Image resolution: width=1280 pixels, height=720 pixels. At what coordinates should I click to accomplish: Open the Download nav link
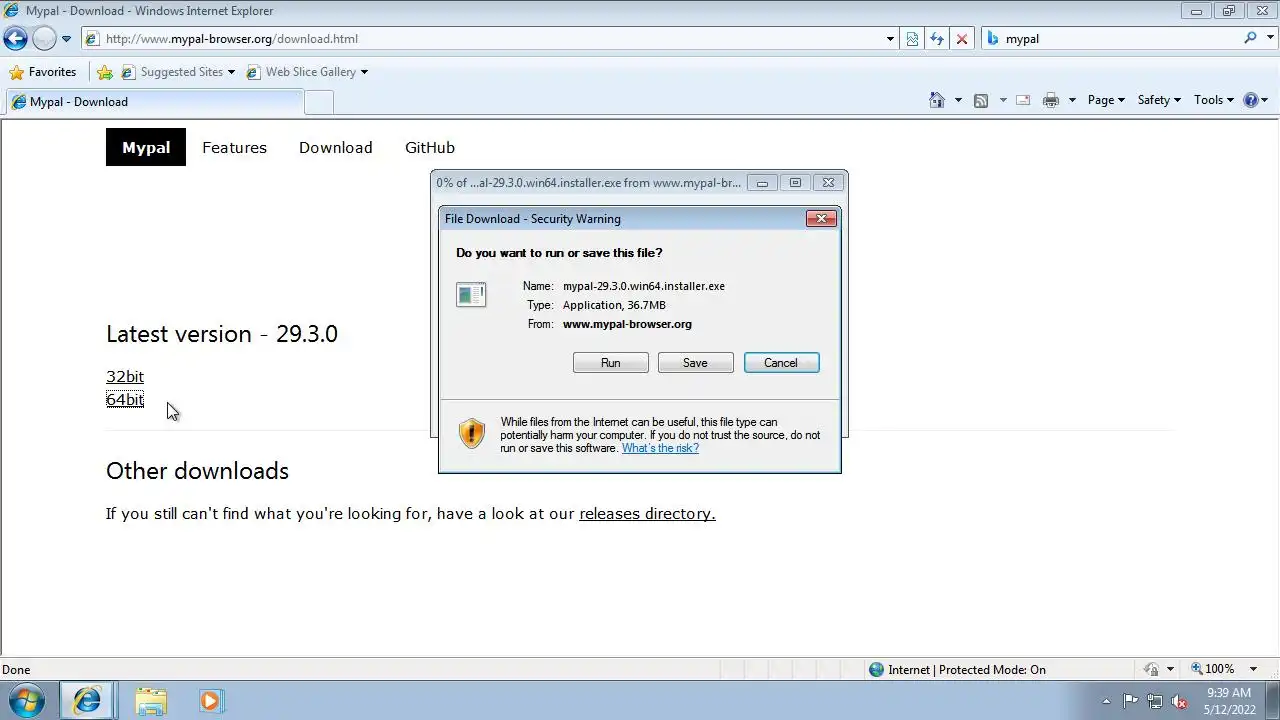point(335,147)
